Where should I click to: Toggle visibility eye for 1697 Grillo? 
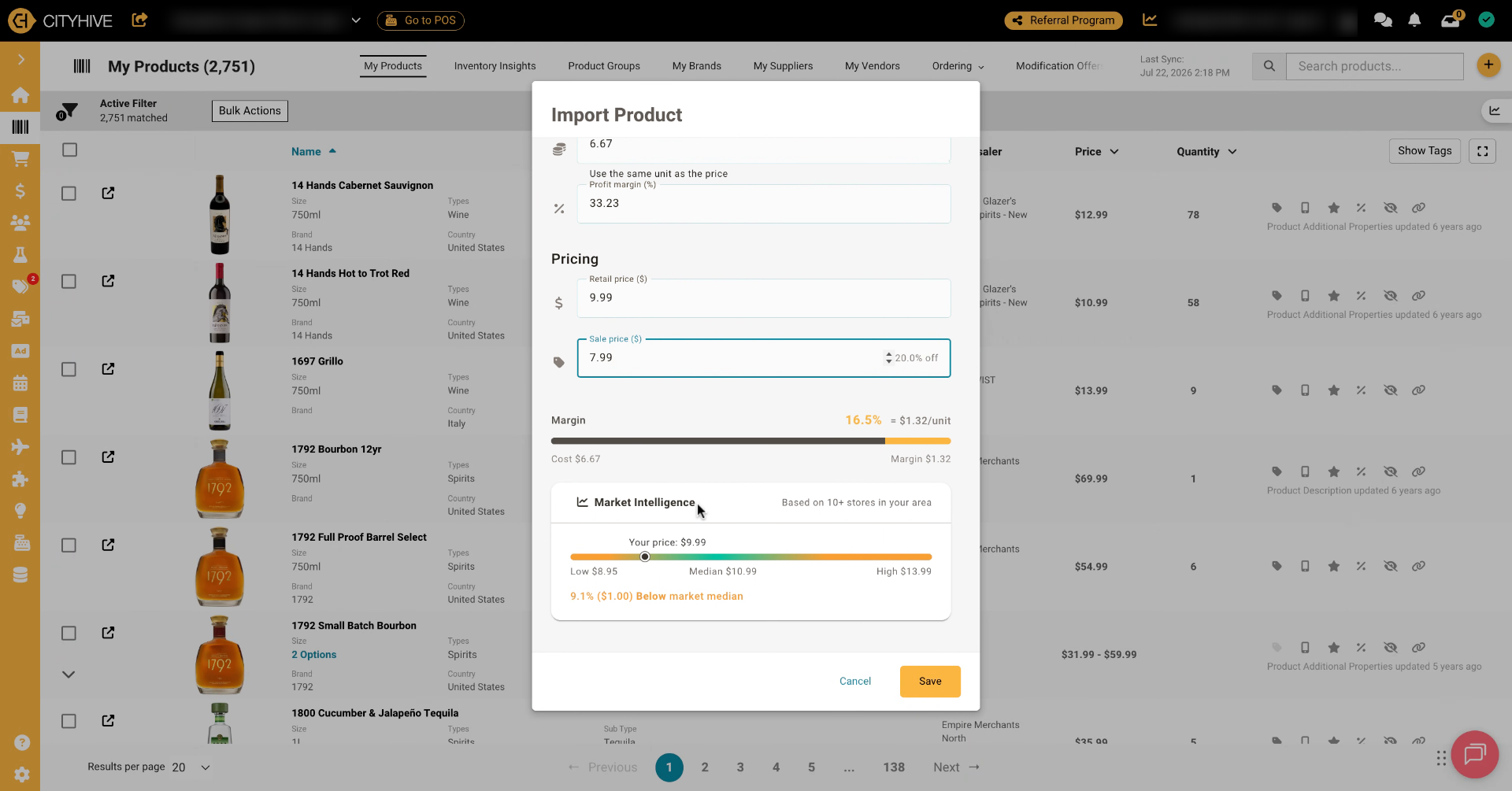pos(1390,390)
